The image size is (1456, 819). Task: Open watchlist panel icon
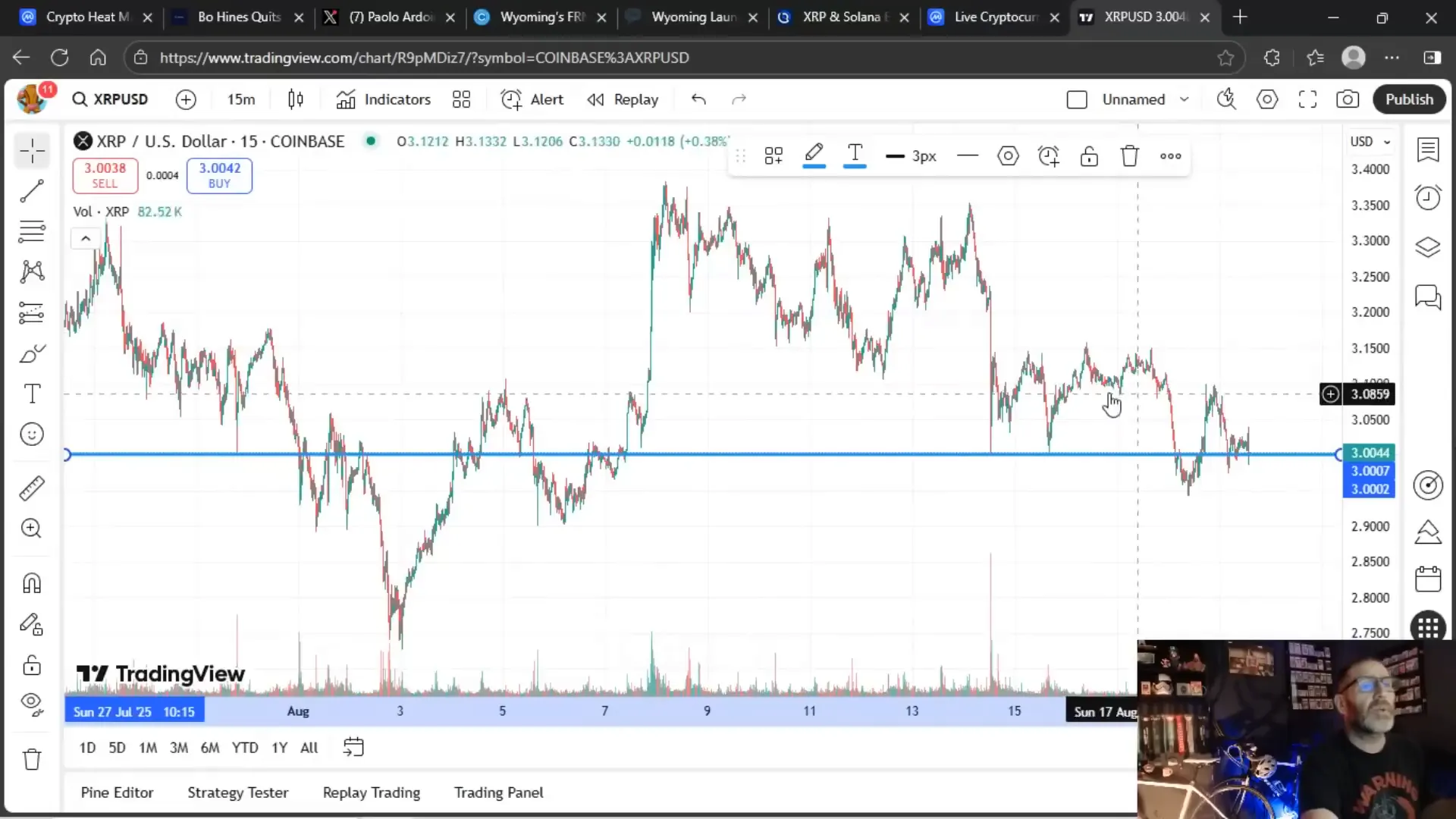(1428, 150)
